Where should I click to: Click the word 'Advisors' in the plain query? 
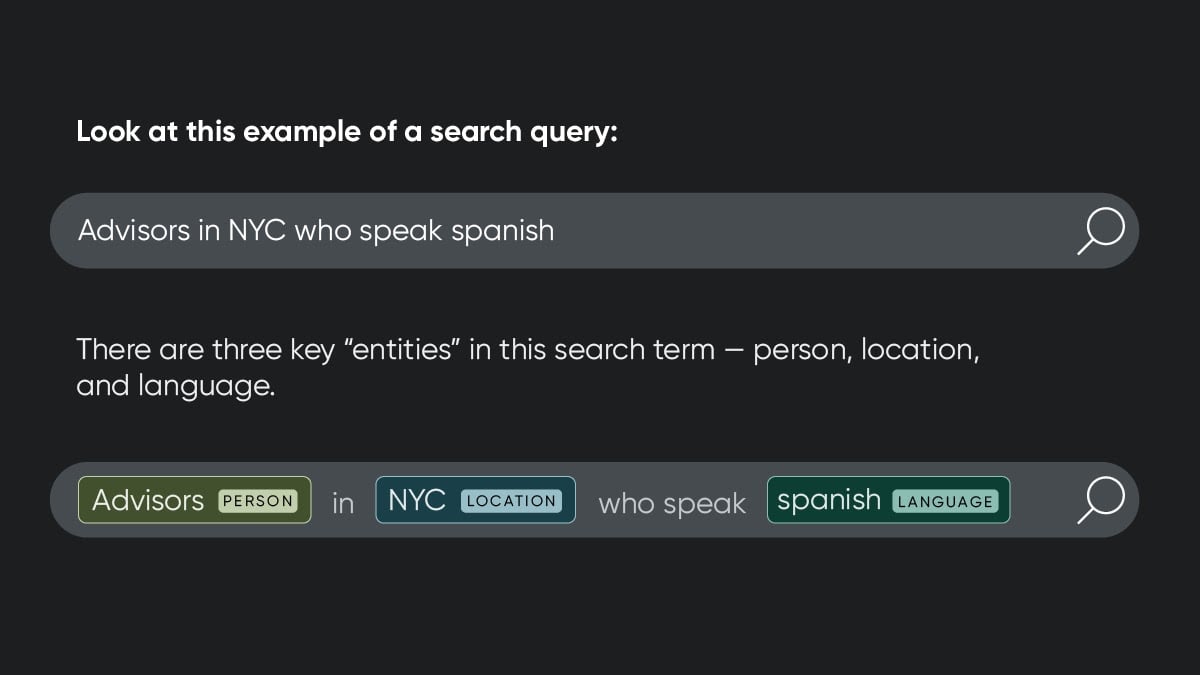(134, 231)
